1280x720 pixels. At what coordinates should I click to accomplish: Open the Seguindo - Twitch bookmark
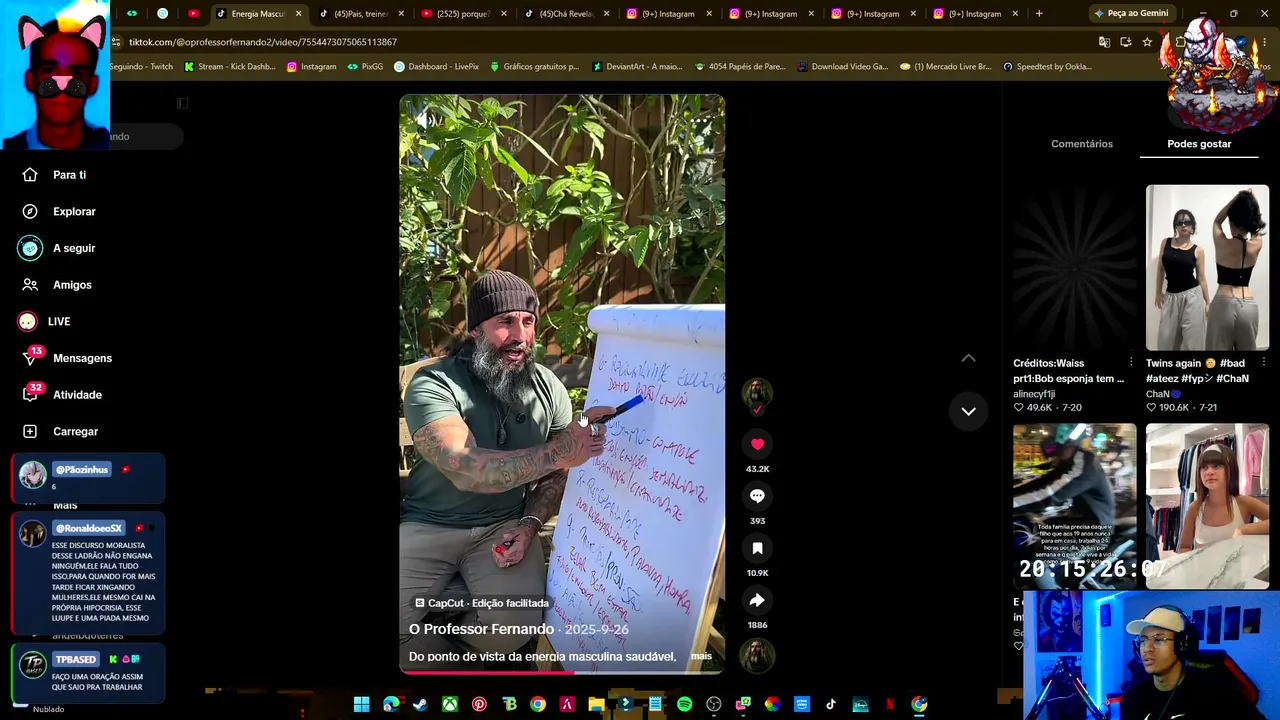coord(141,67)
